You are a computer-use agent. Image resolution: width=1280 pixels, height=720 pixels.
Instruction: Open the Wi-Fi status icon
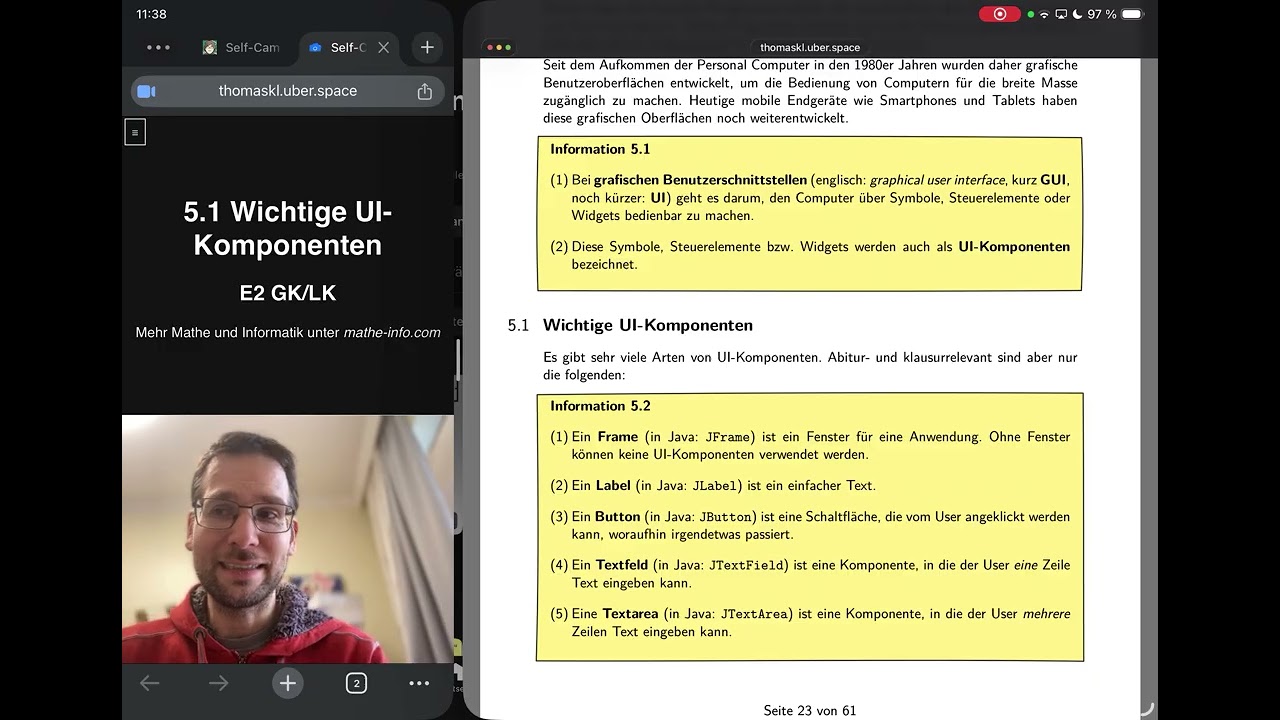click(x=1044, y=14)
